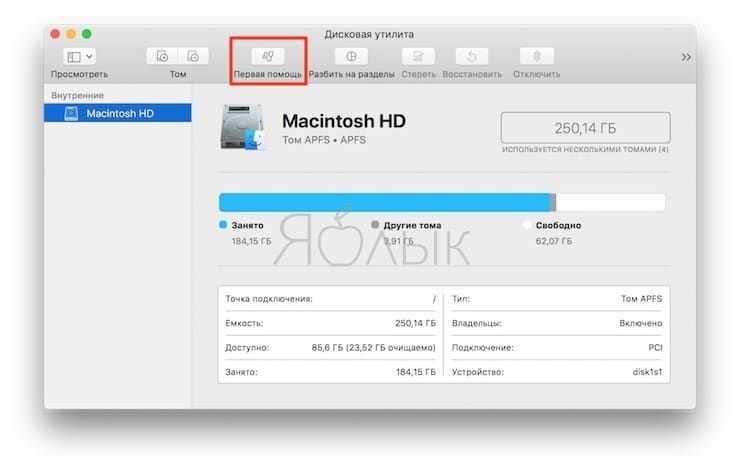740x472 pixels.
Task: Expand the toolbar overflow chevrons
Action: coord(686,57)
